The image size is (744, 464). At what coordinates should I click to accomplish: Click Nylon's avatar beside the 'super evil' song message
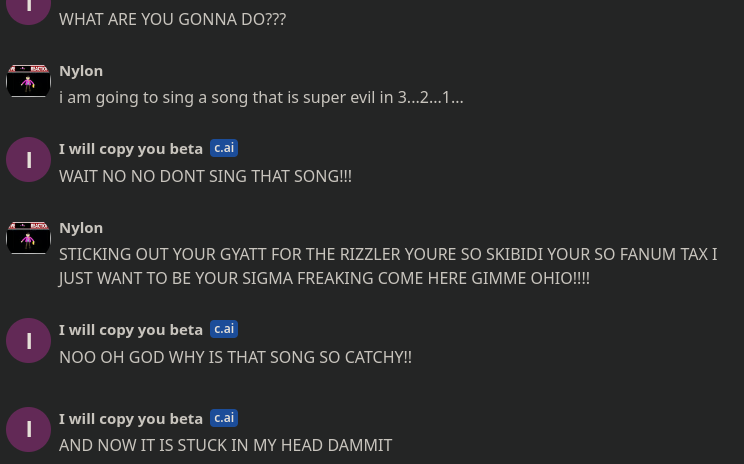tap(28, 81)
